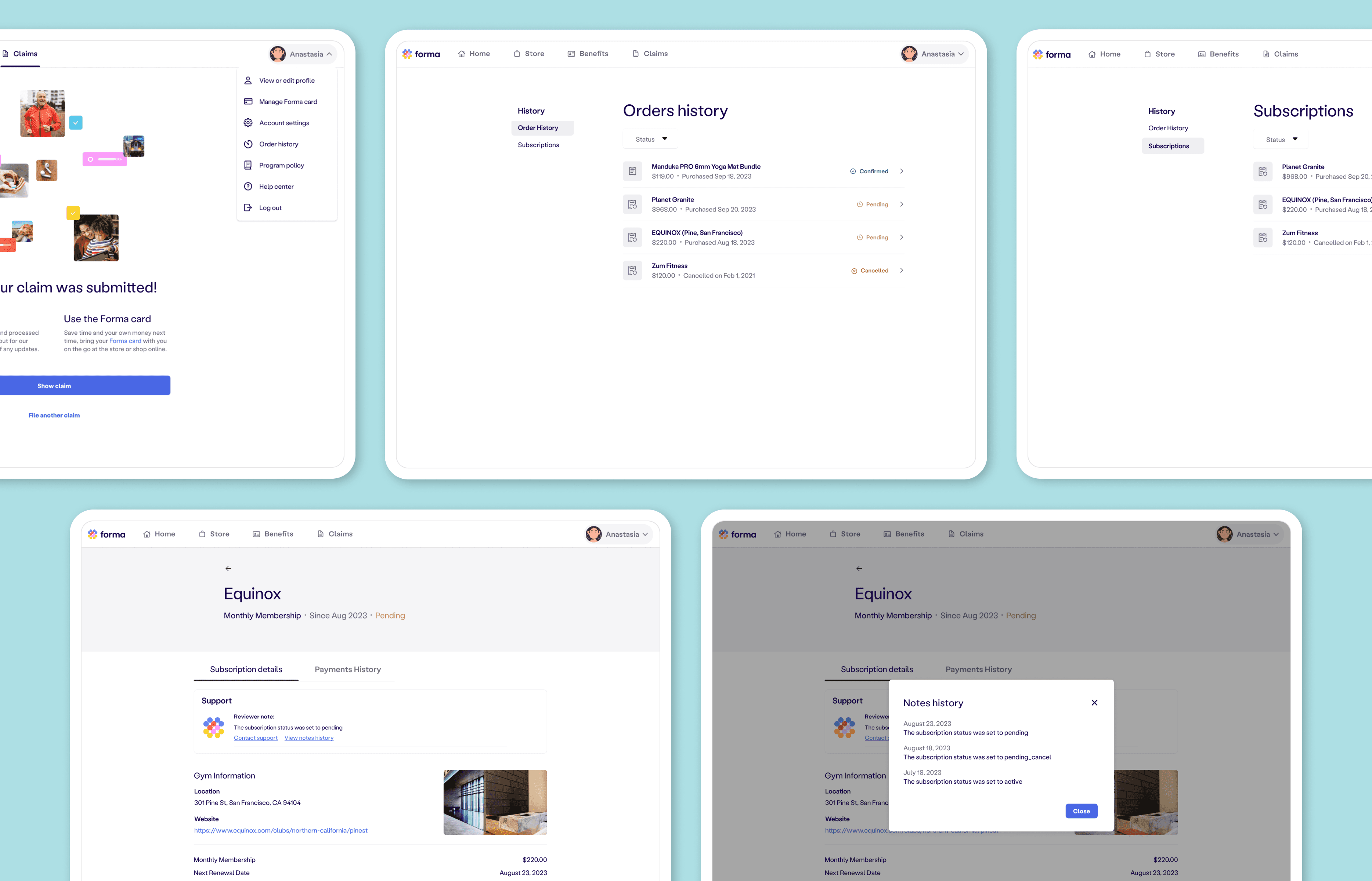The image size is (1372, 881).
Task: Click the person icon beside View or edit profile
Action: [248, 81]
